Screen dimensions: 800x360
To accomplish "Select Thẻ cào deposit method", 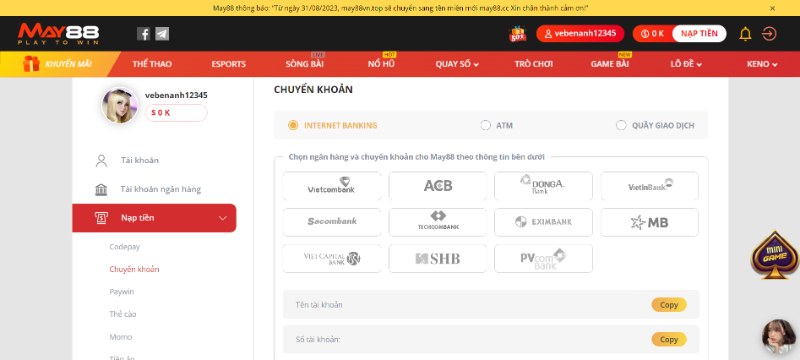I will (123, 314).
